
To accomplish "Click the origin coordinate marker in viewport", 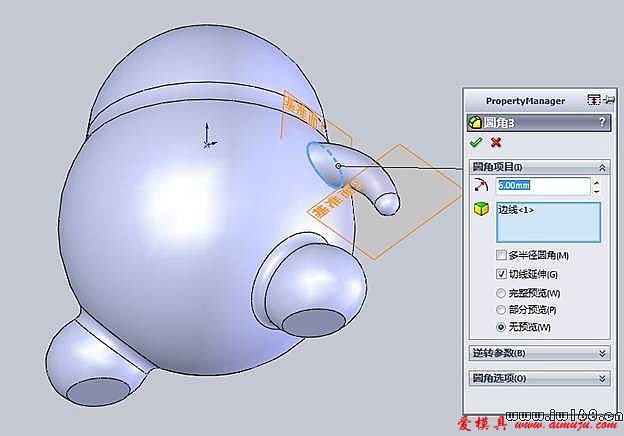I will point(206,134).
